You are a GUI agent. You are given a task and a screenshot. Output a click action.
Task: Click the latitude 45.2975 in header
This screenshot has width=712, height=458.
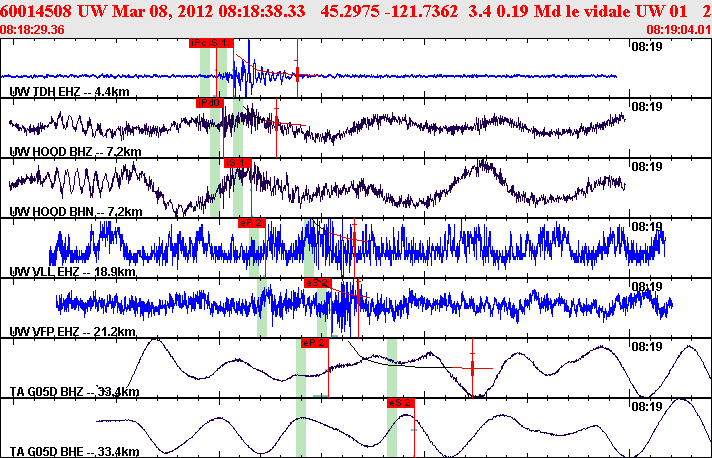(350, 11)
